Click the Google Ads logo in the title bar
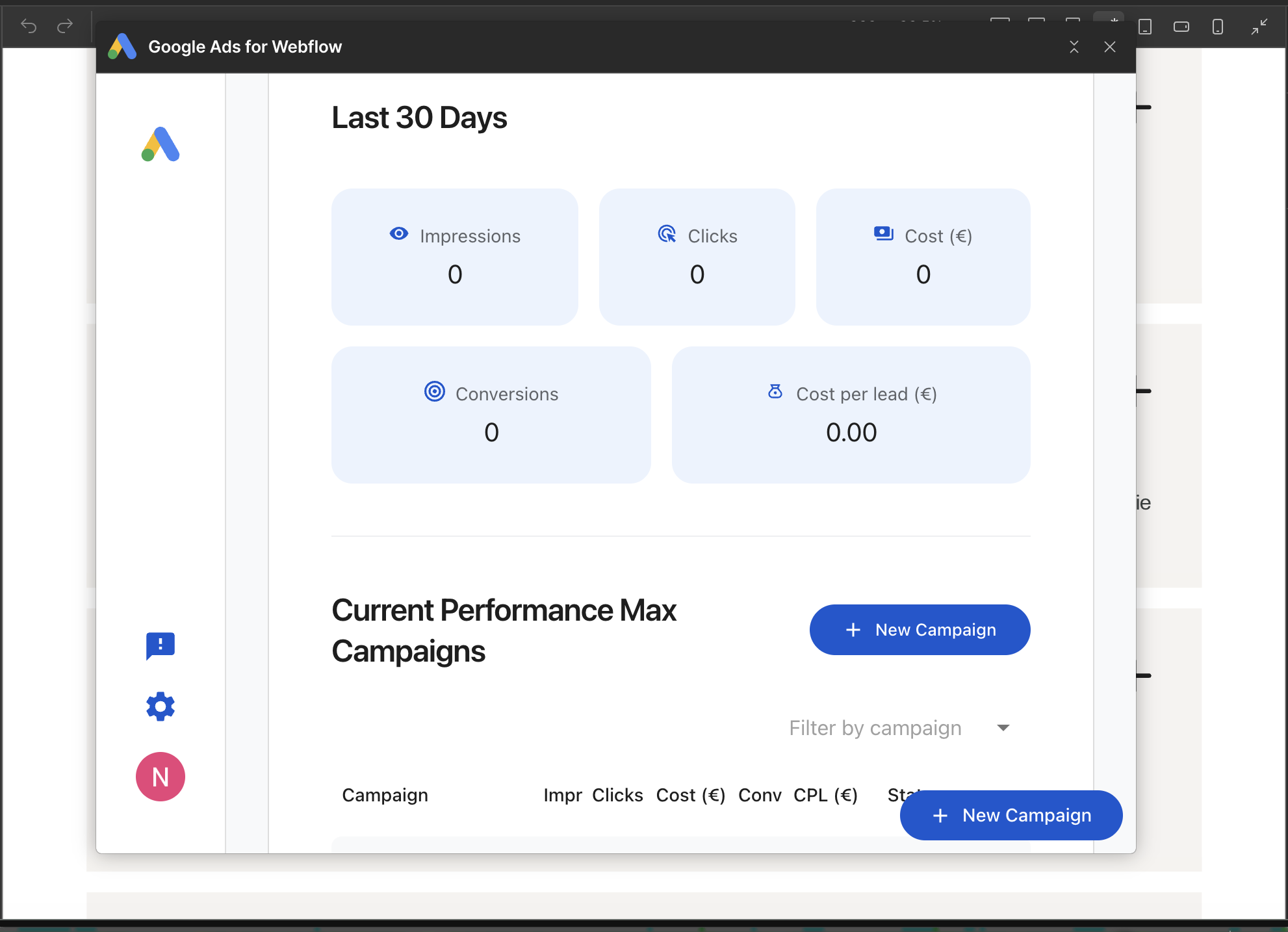 tap(122, 47)
